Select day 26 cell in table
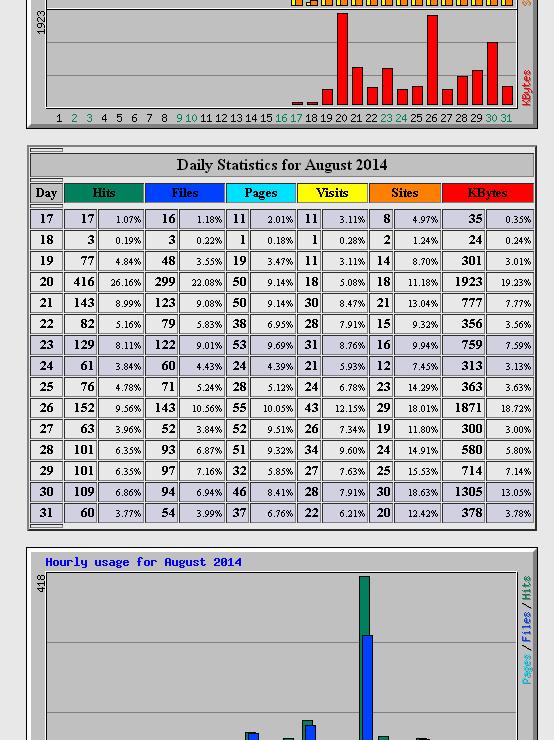This screenshot has height=740, width=554. (46, 408)
